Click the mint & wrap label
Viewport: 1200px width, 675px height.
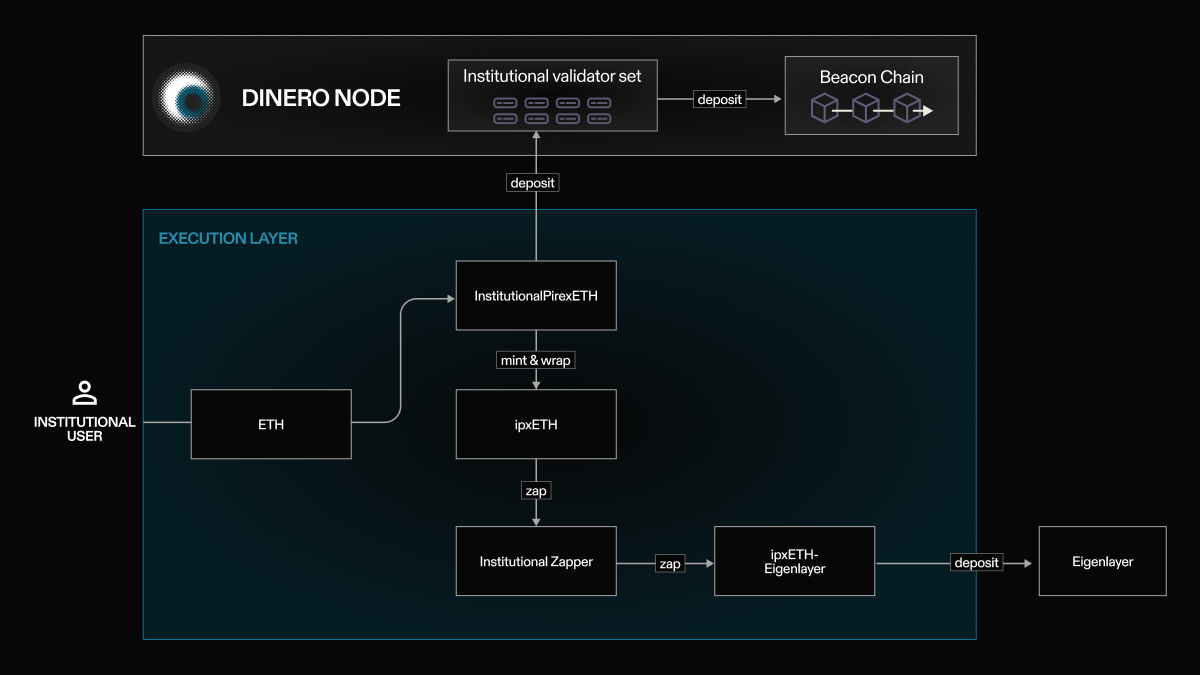point(536,360)
